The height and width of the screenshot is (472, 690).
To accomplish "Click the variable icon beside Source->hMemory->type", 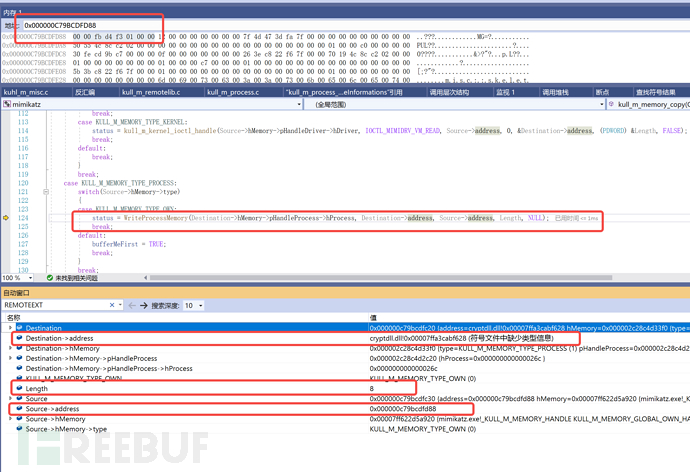I will [19, 428].
